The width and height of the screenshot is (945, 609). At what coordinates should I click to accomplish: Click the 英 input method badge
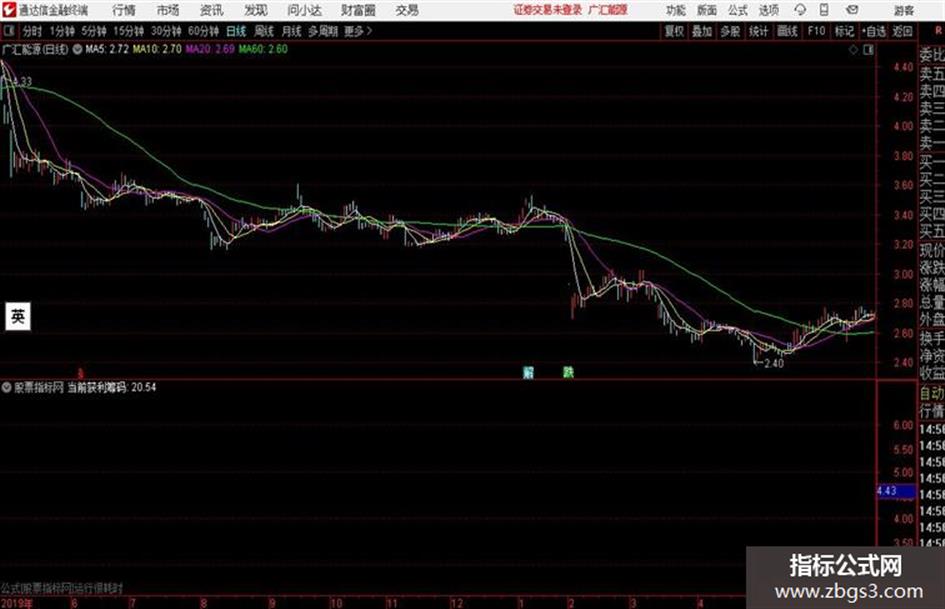(18, 317)
